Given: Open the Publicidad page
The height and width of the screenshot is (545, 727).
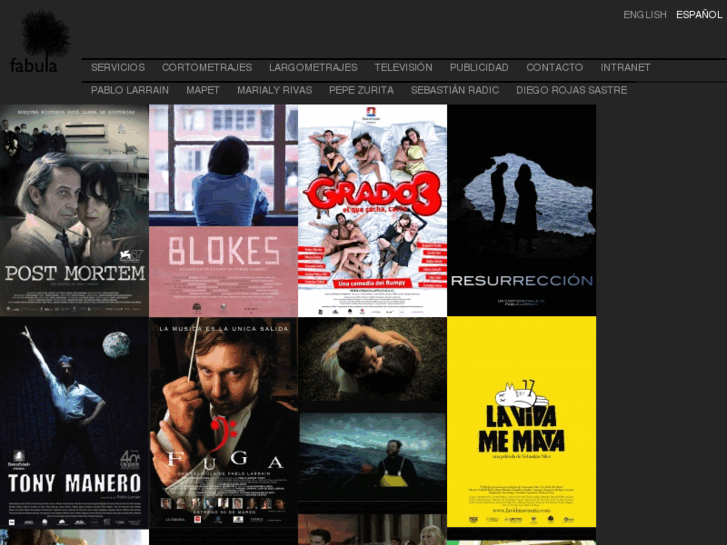Looking at the screenshot, I should click(x=479, y=68).
